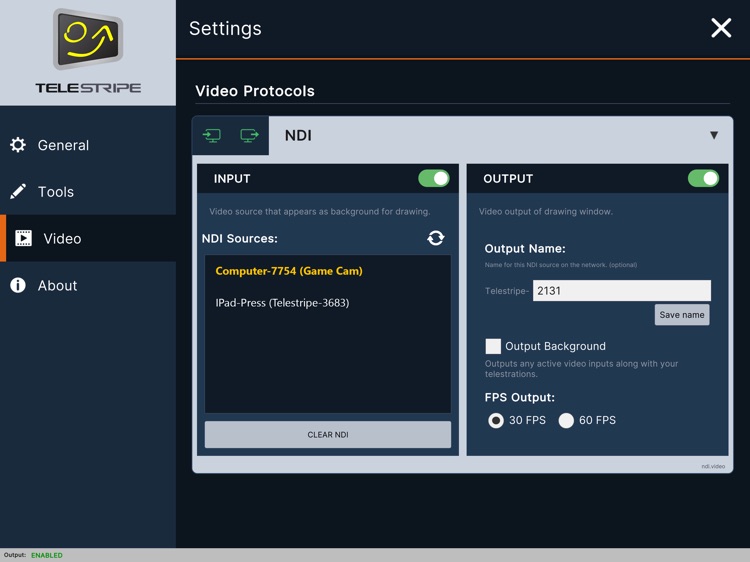Viewport: 750px width, 562px height.
Task: Open the General settings section
Action: point(88,145)
